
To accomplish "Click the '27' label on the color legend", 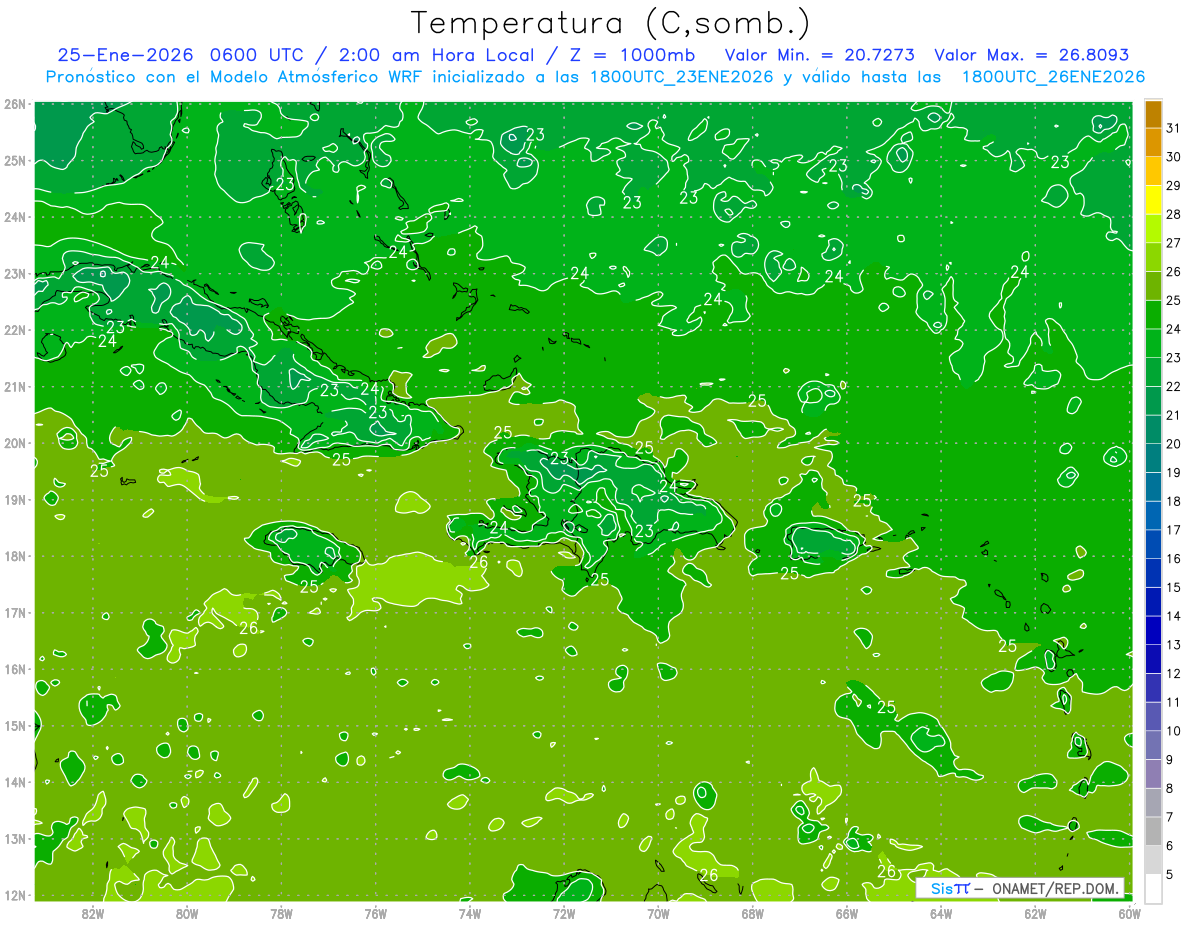I will point(1173,243).
